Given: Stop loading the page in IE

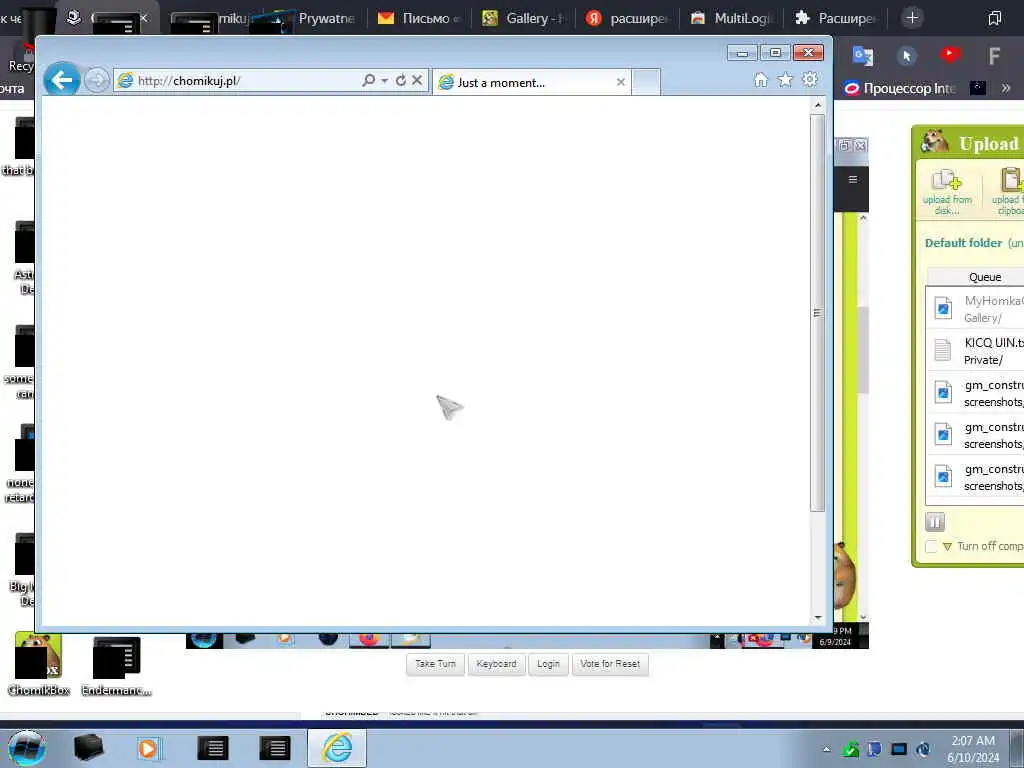Looking at the screenshot, I should 417,80.
